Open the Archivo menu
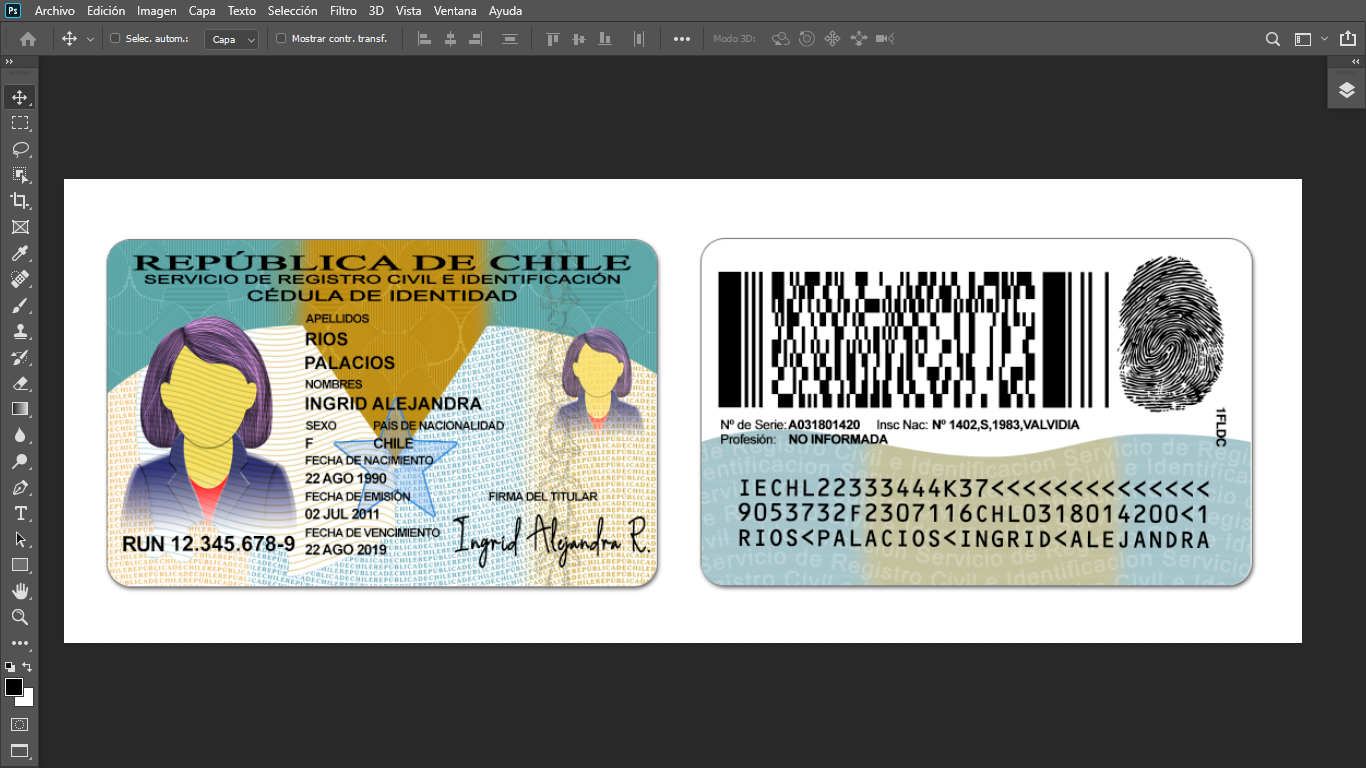1366x768 pixels. 55,11
